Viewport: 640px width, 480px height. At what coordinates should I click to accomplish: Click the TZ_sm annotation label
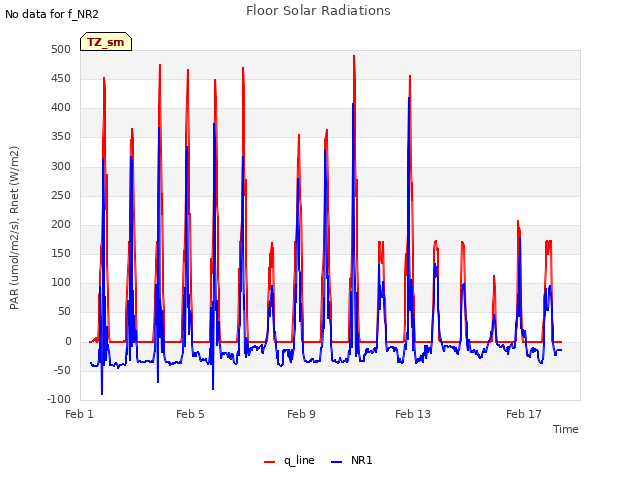[x=106, y=42]
